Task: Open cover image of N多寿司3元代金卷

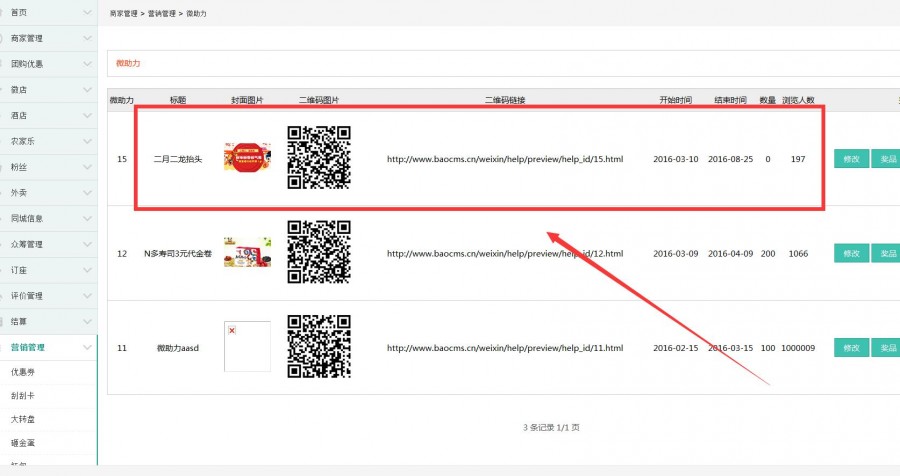Action: coord(247,252)
